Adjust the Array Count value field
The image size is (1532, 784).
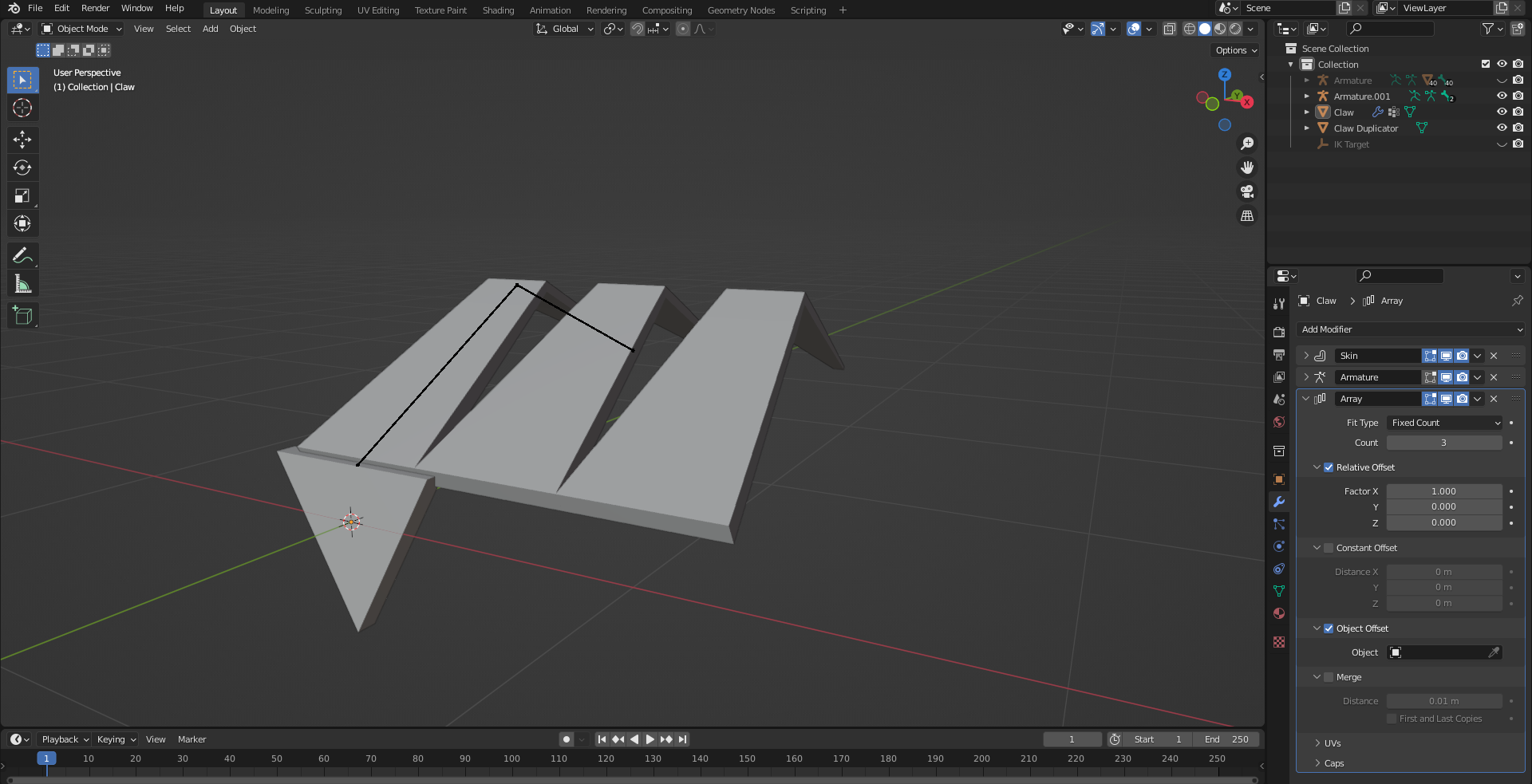coord(1444,443)
